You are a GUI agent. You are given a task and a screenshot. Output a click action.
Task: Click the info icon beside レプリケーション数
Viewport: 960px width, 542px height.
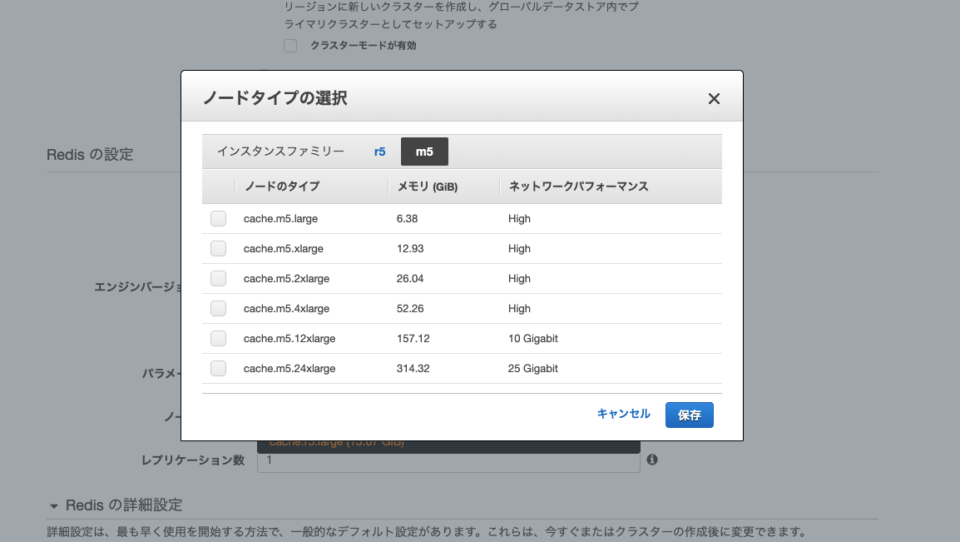coord(652,459)
